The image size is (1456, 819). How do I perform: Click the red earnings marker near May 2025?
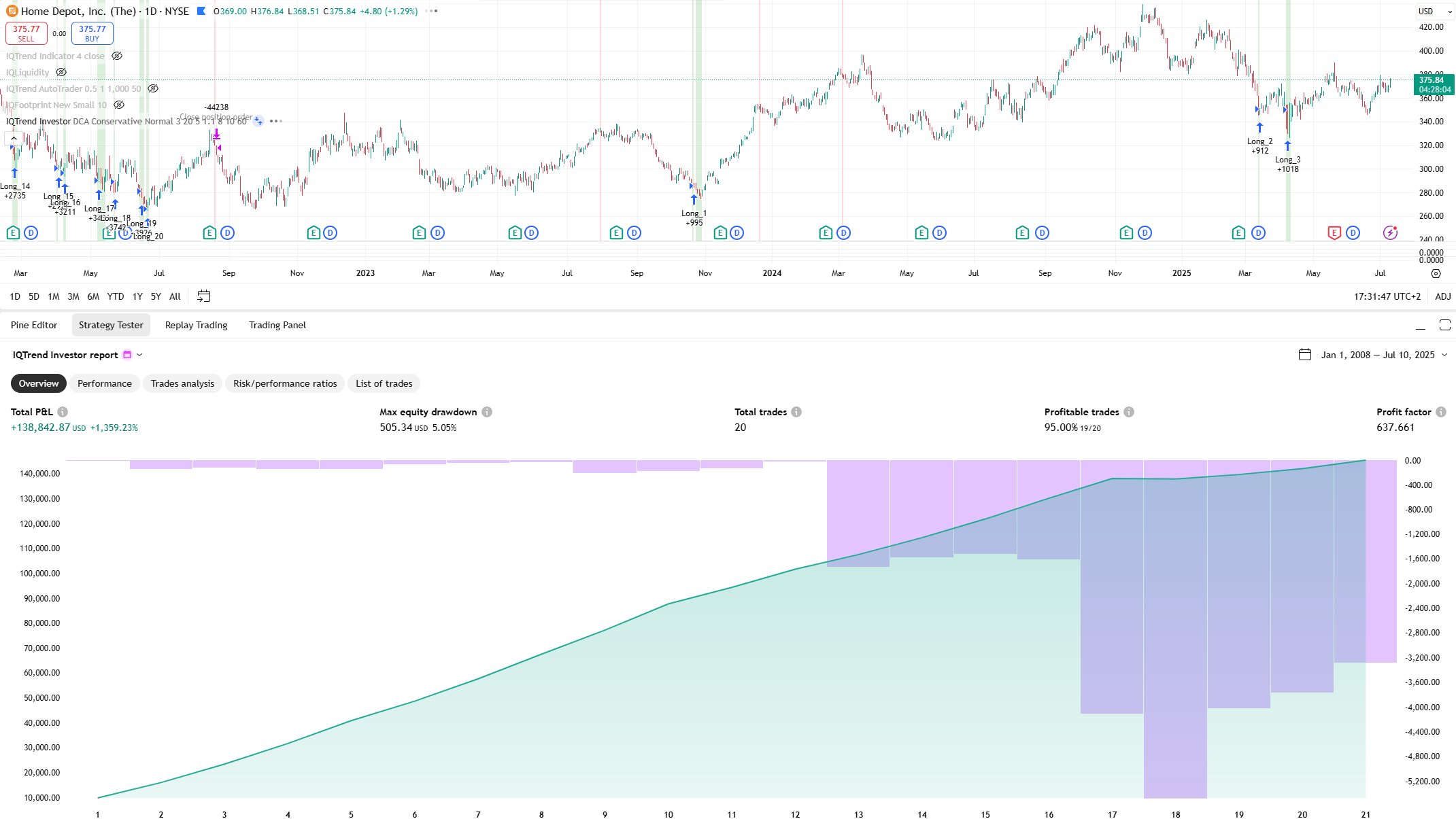coord(1334,233)
